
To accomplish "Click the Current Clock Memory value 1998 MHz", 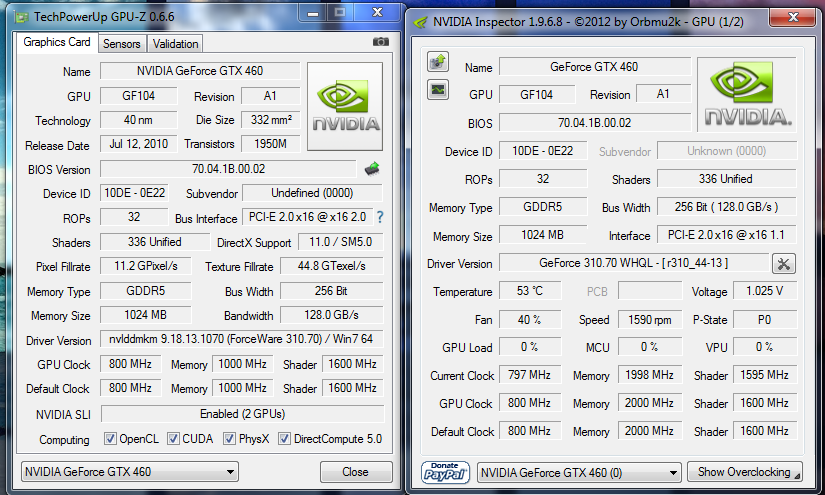I will (x=650, y=375).
